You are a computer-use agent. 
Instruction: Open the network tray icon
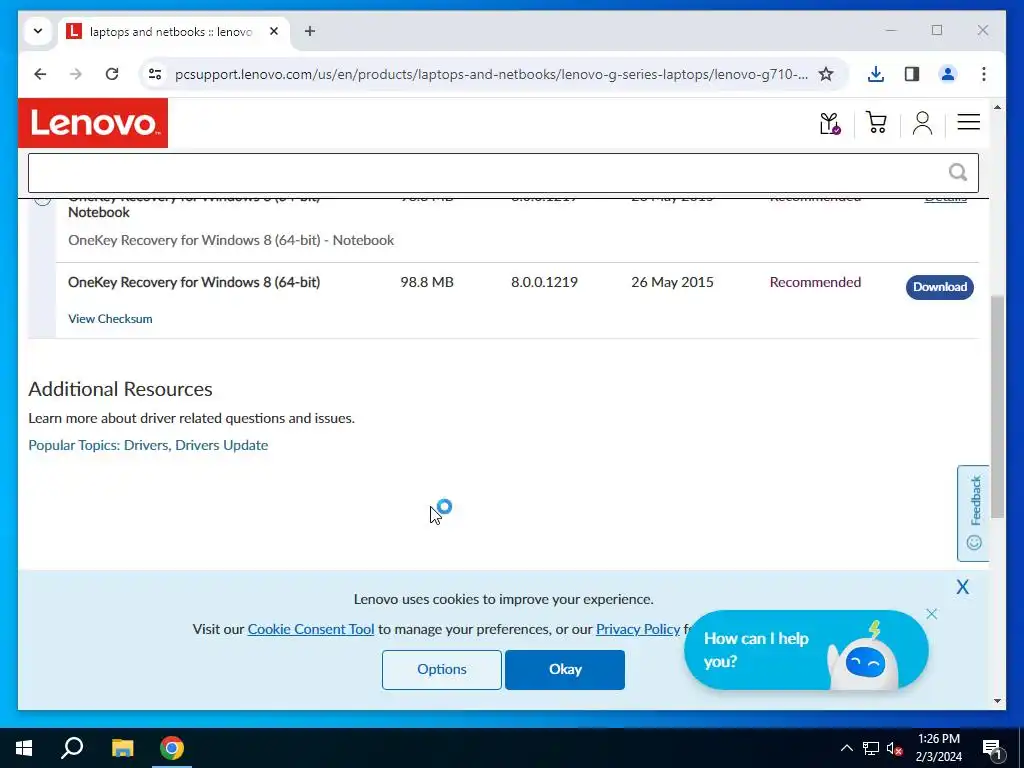(x=871, y=748)
